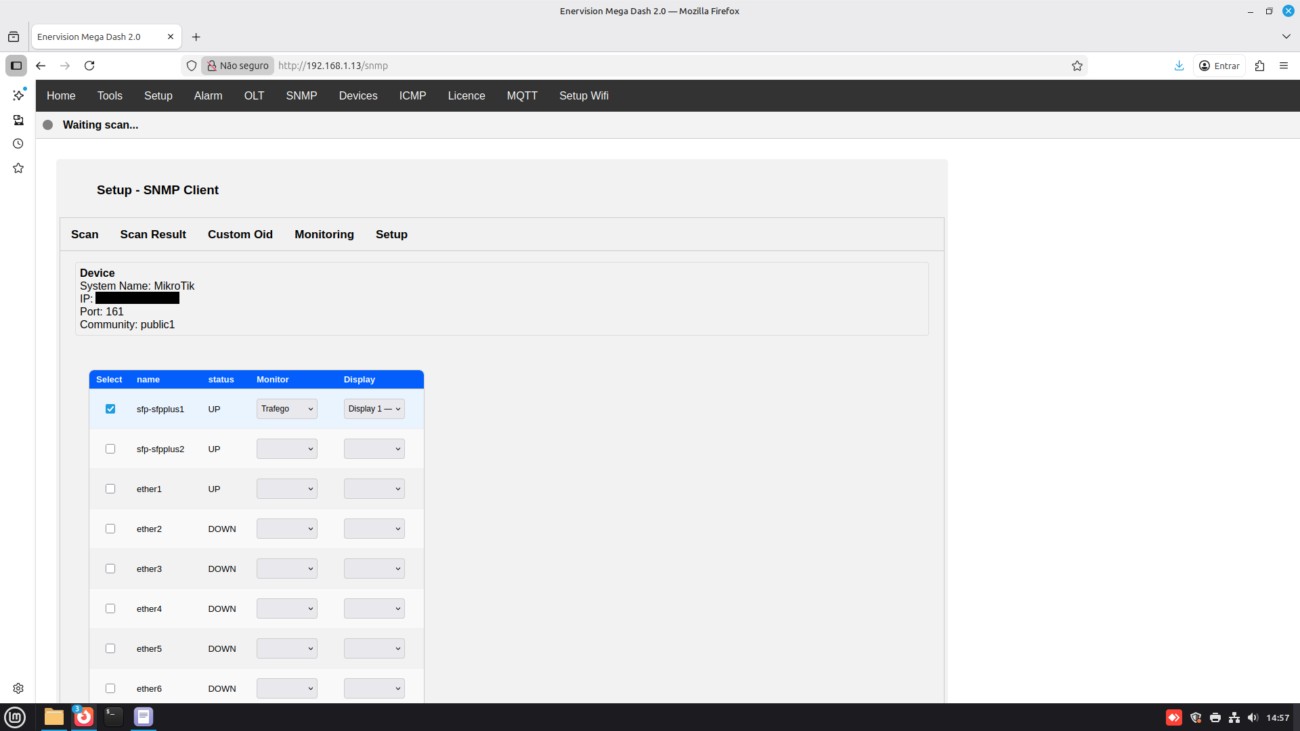Screen dimensions: 1300x731
Task: Go to the Custom Oid section
Action: point(240,235)
